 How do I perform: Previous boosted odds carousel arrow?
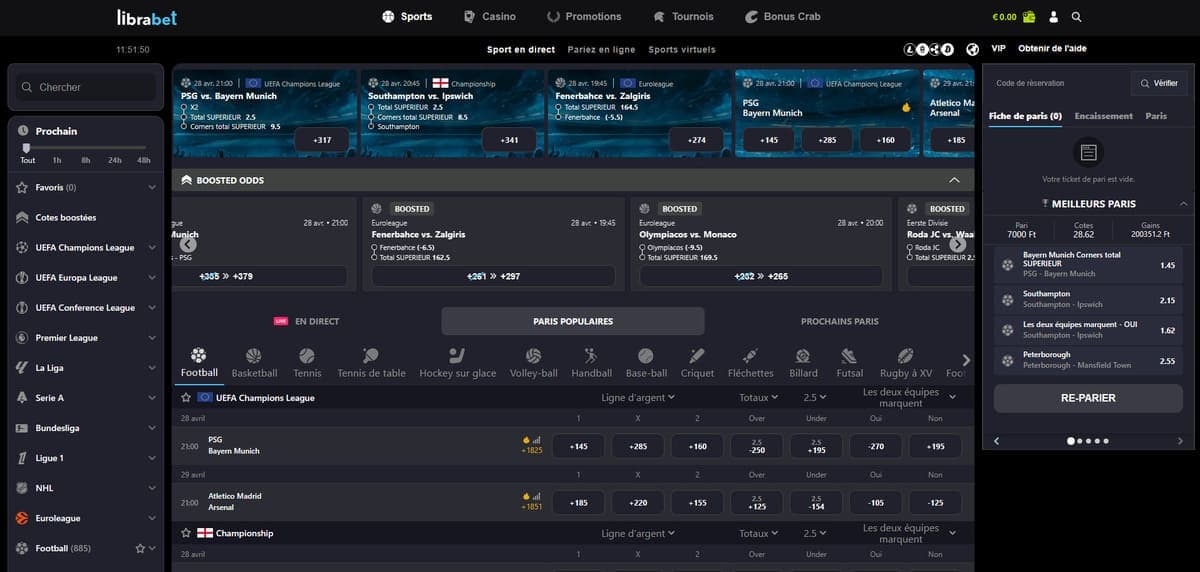point(188,244)
